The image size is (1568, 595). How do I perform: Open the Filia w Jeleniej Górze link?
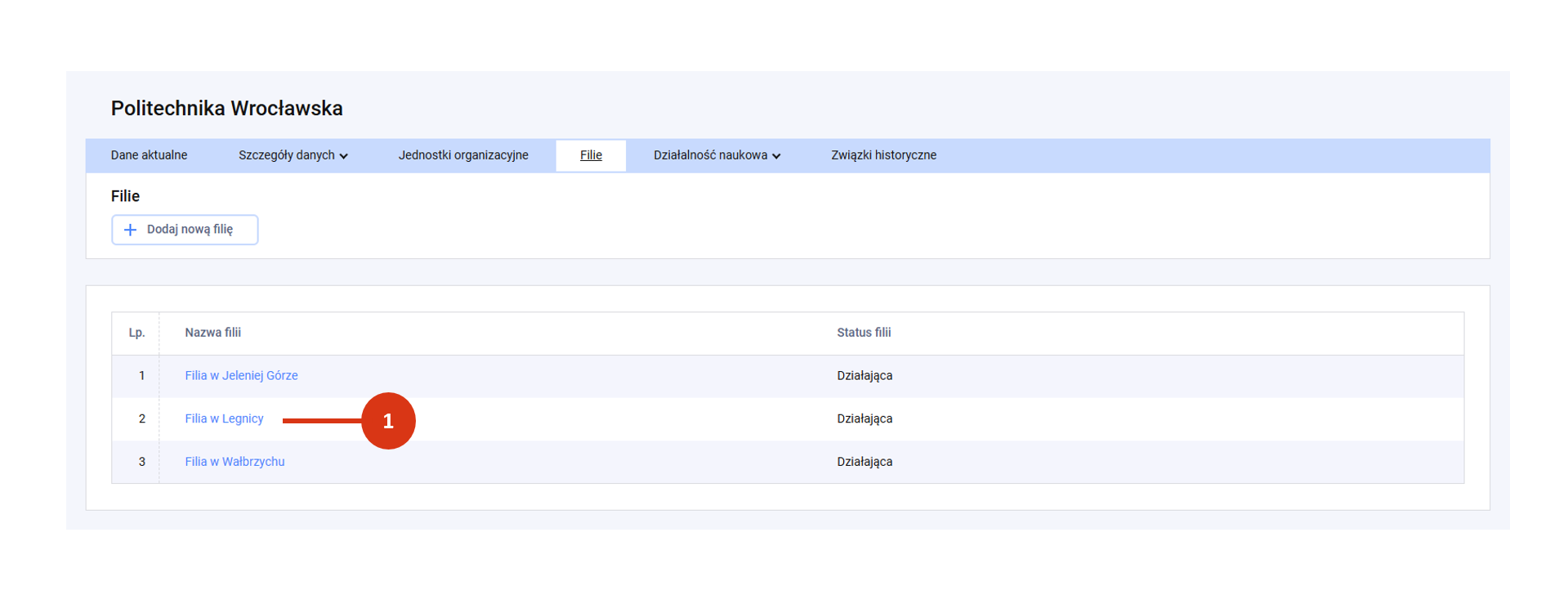click(x=241, y=376)
